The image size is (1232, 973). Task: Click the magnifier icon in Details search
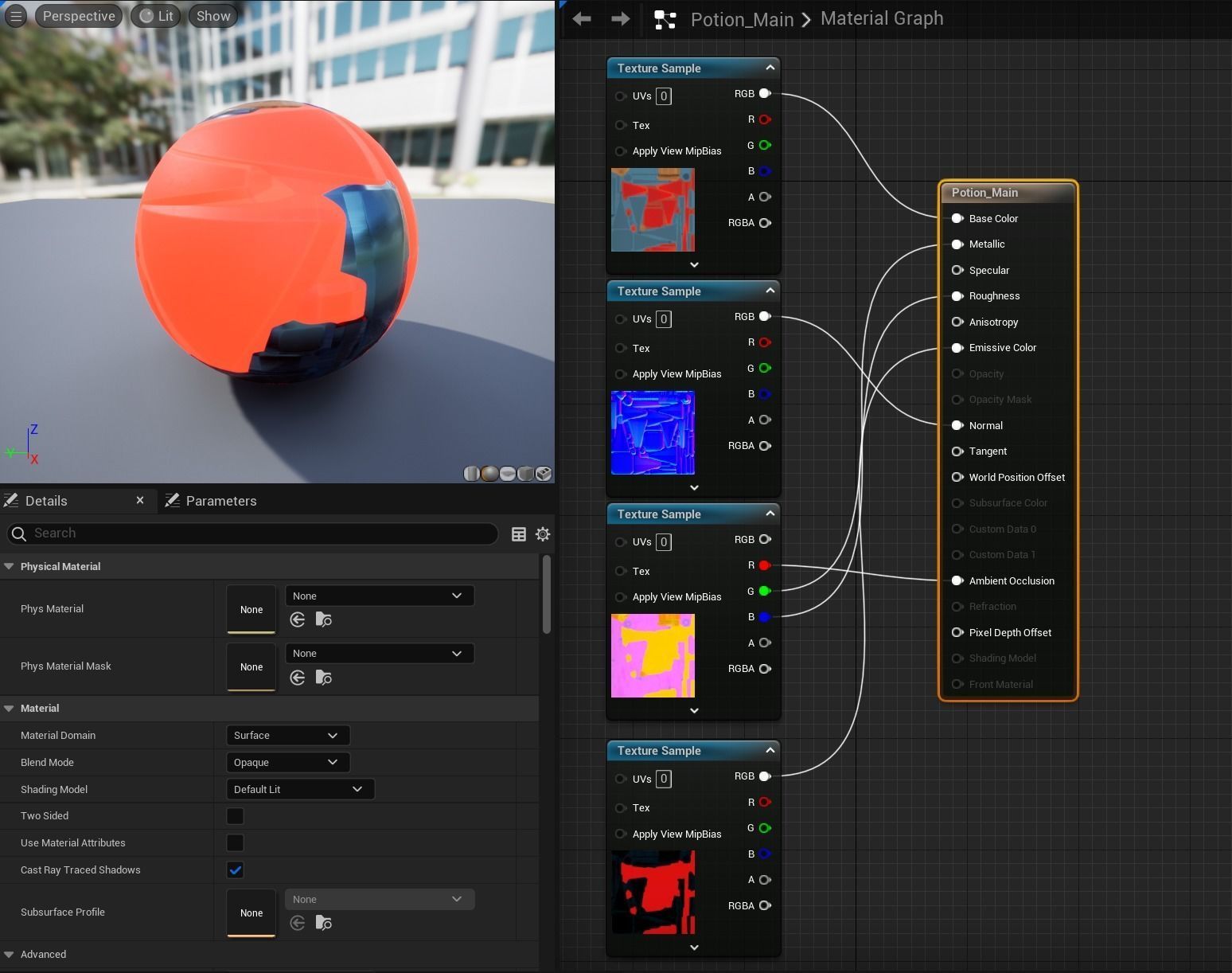[x=19, y=533]
